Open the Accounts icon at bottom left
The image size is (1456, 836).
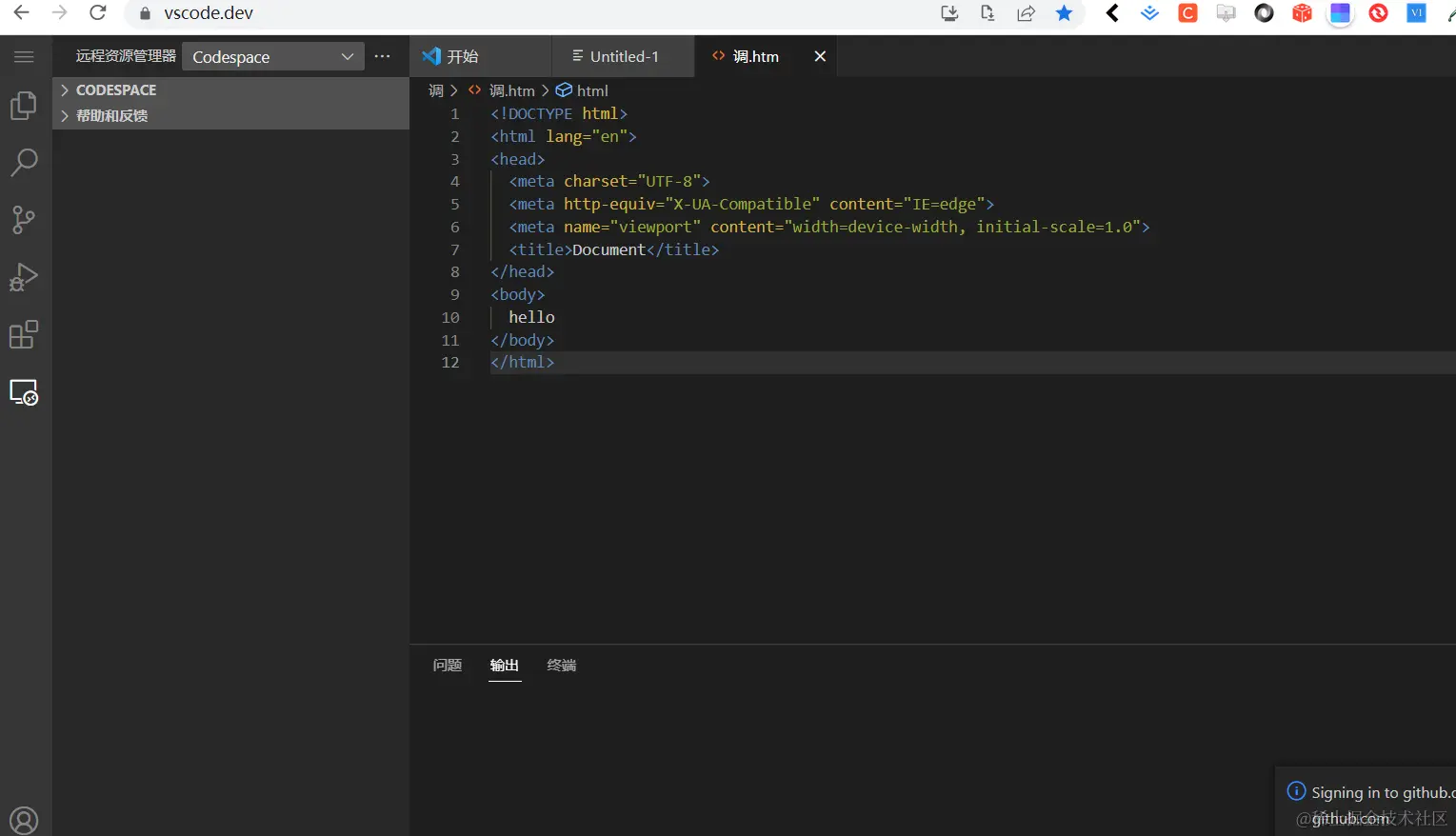click(24, 820)
